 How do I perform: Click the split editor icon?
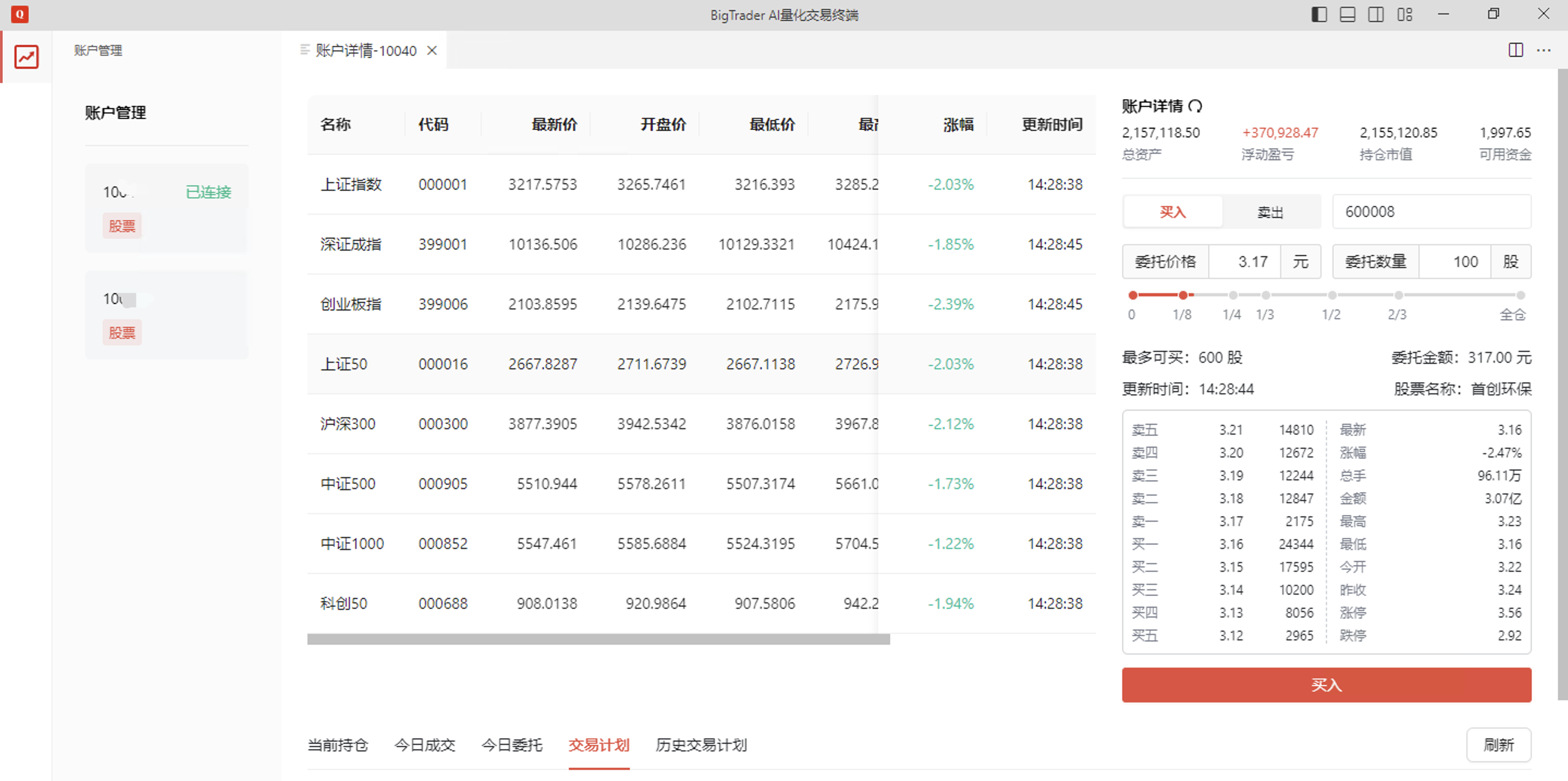coord(1516,50)
